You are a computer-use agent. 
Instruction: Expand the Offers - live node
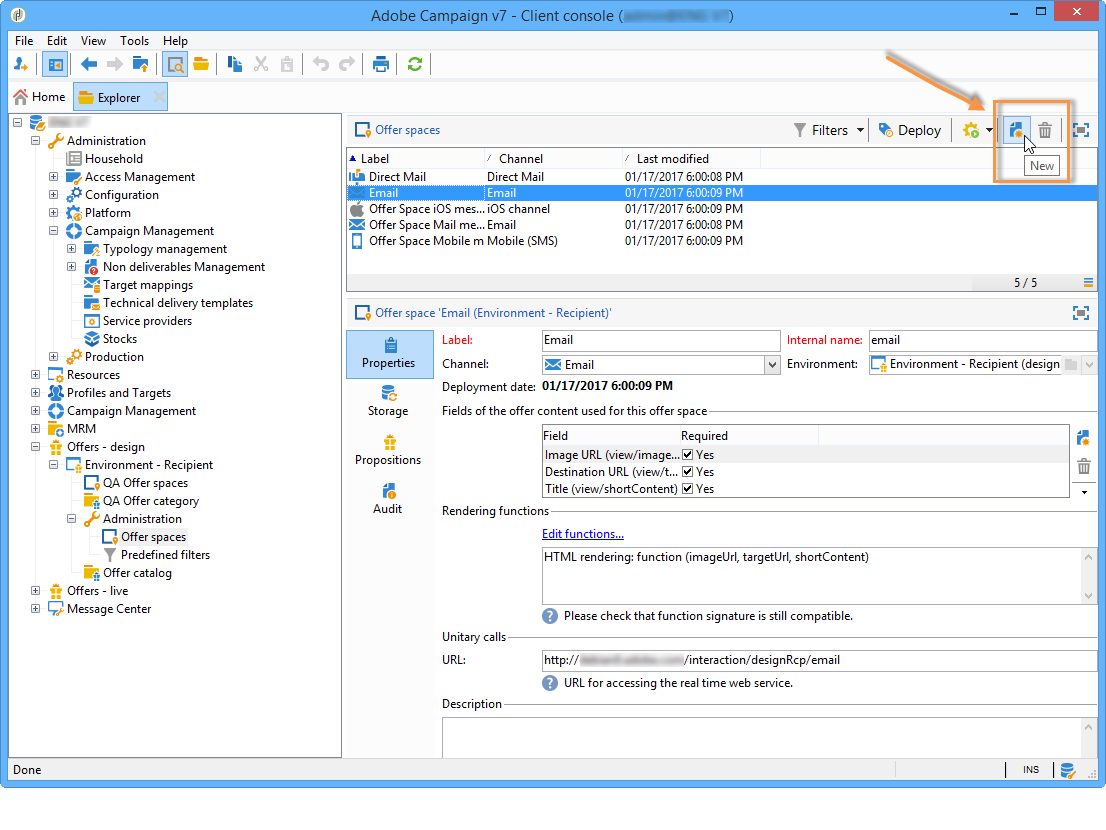tap(35, 590)
